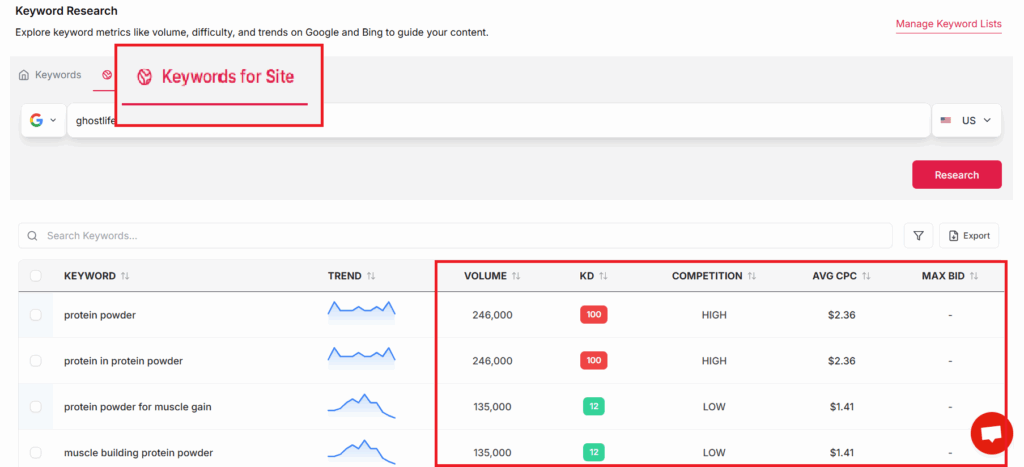Screen dimensions: 1024x467
Task: Check the 'protein powder' row checkbox
Action: click(36, 315)
